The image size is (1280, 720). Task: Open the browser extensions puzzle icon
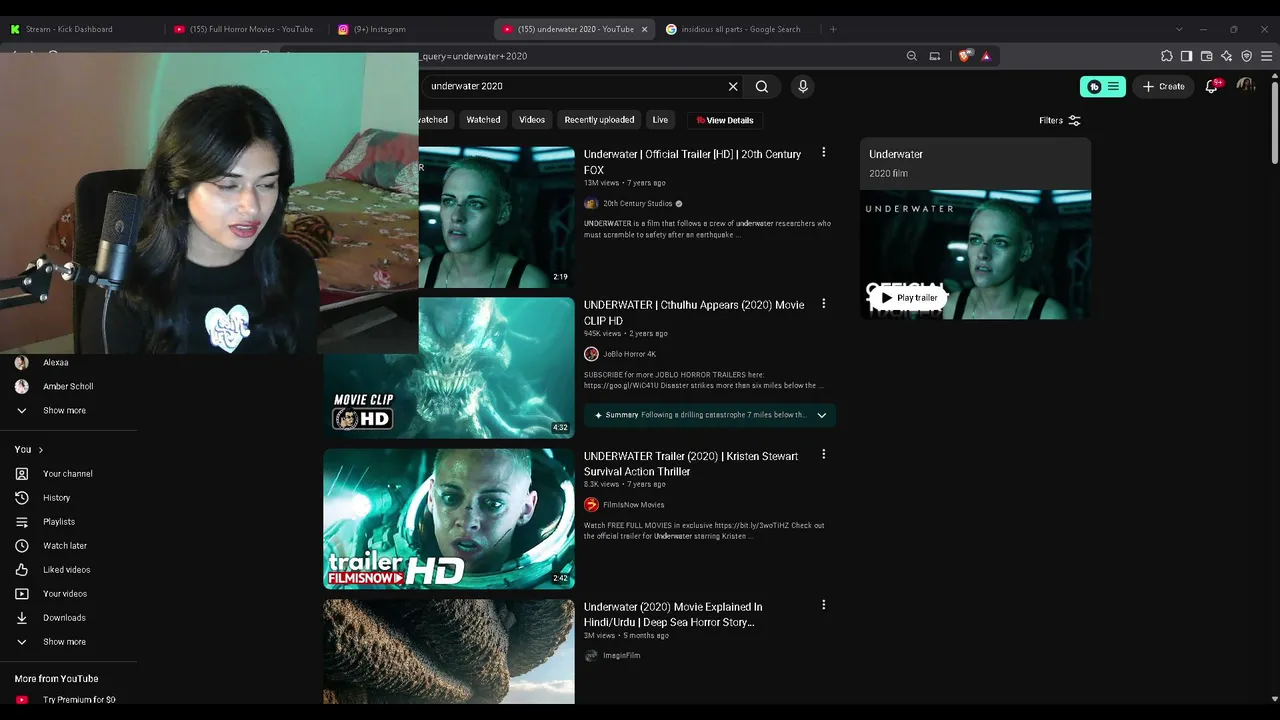click(1167, 56)
